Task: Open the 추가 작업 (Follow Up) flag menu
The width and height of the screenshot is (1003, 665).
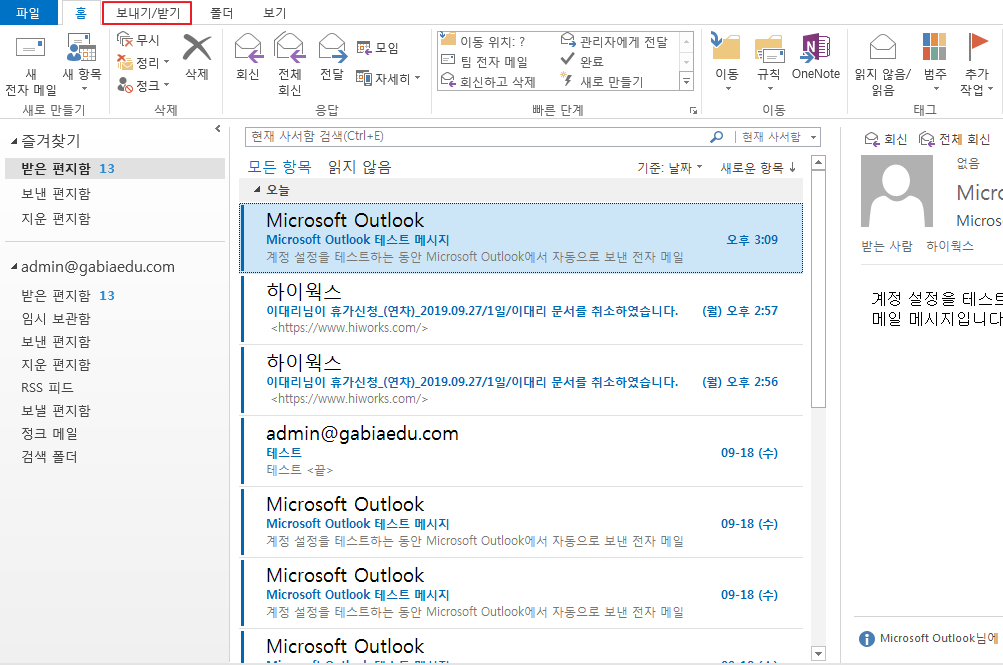Action: (977, 47)
